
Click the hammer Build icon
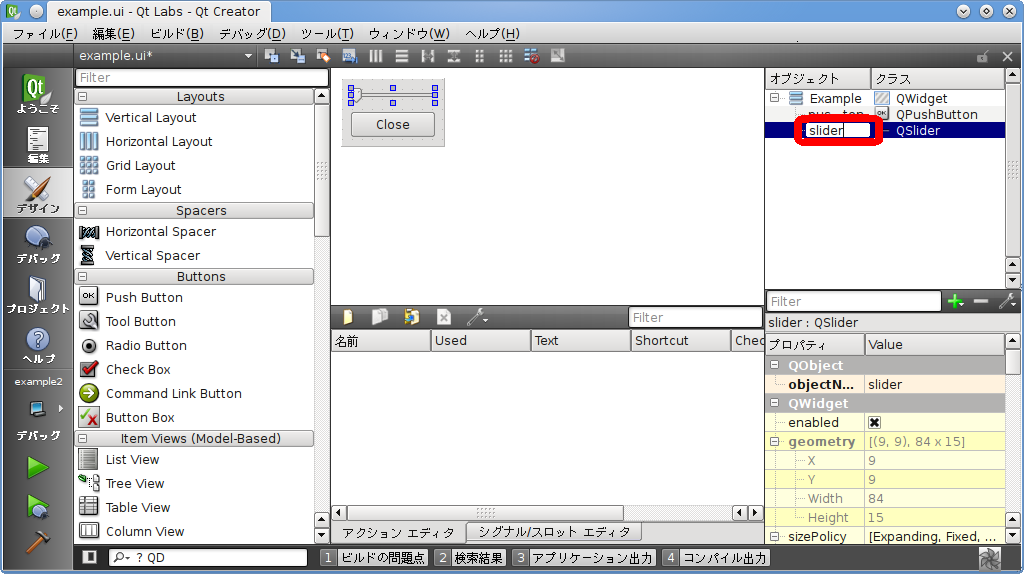(x=37, y=541)
